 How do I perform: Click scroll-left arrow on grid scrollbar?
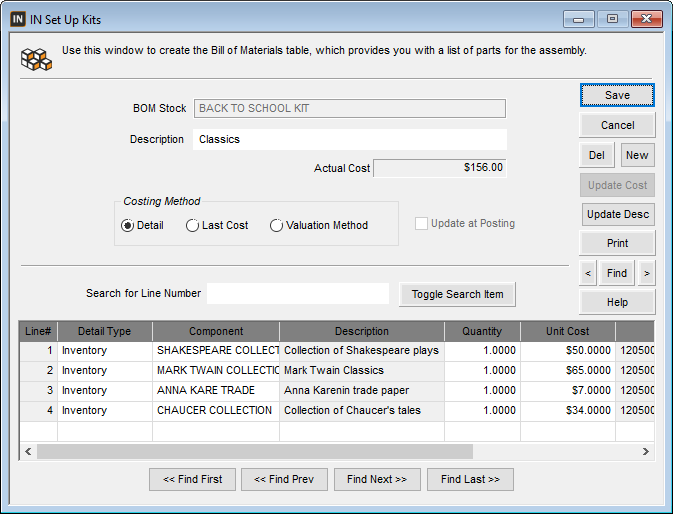(28, 451)
